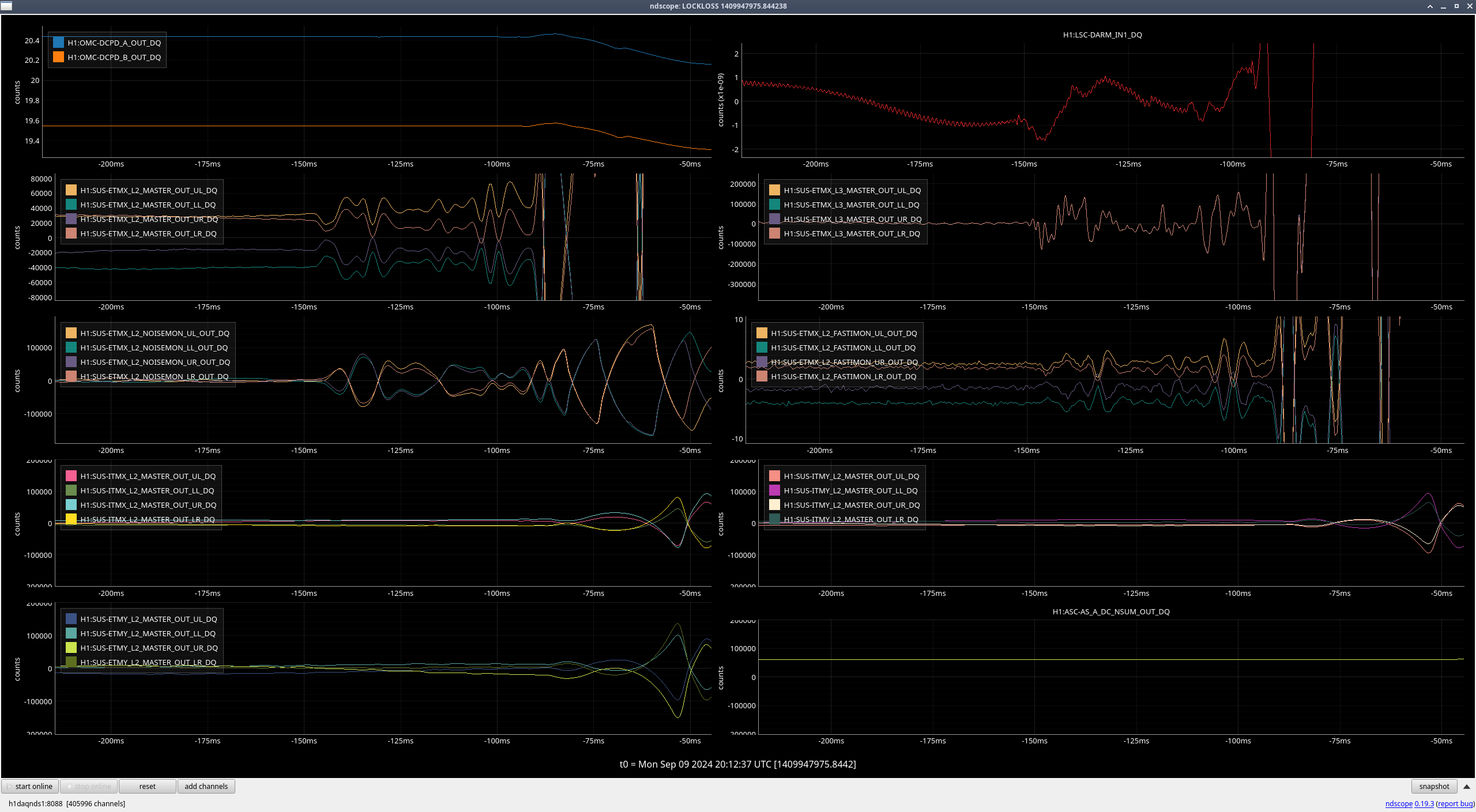Image resolution: width=1476 pixels, height=812 pixels.
Task: Click swatch for ETMY_L2_MASTER_OUT_UL_DQ
Action: [x=71, y=619]
